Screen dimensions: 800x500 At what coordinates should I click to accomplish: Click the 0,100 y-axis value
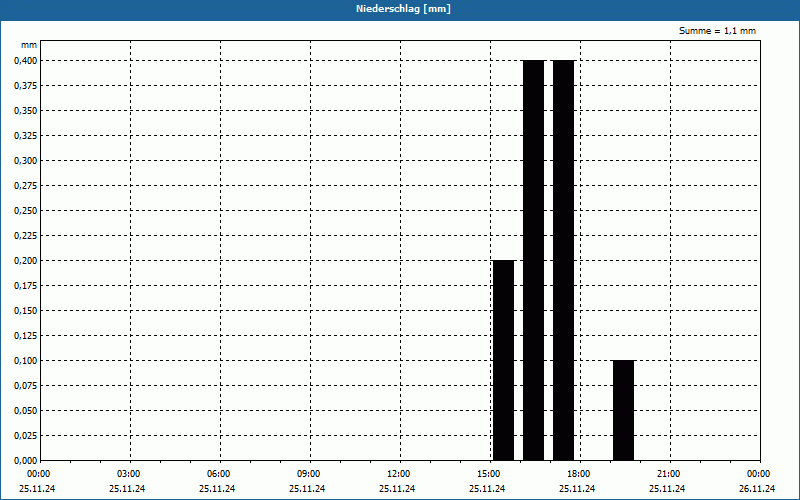tap(26, 361)
